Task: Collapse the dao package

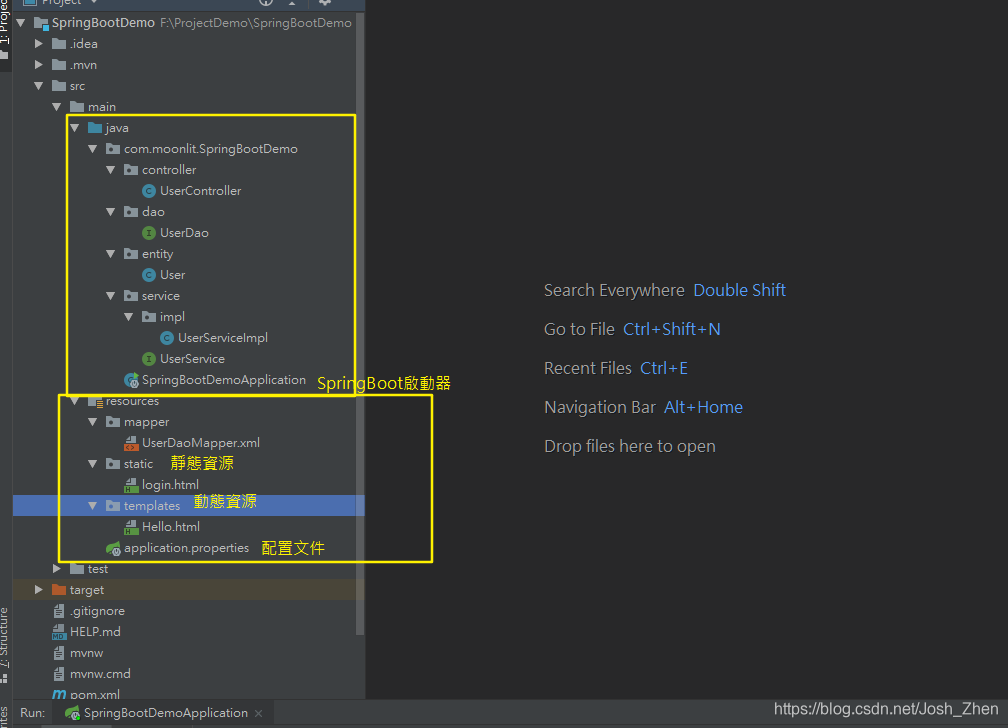Action: coord(111,212)
